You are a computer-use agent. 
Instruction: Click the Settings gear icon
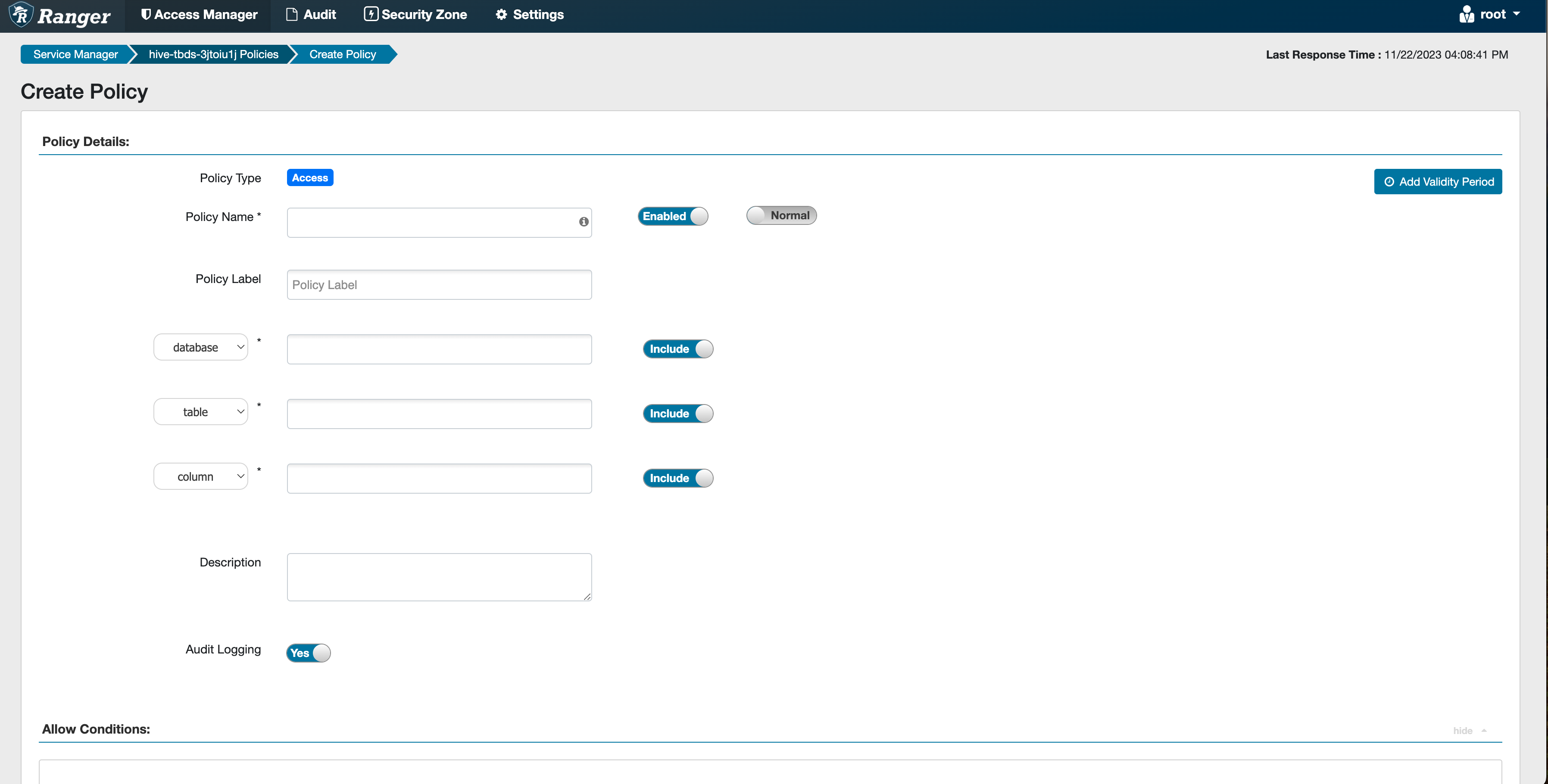[501, 14]
